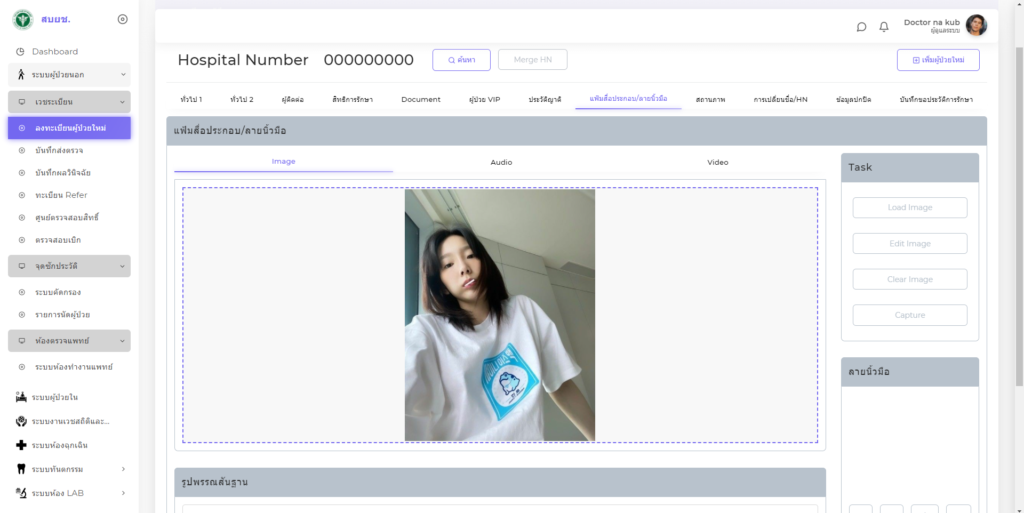
Task: Switch to the Video tab
Action: click(x=717, y=162)
